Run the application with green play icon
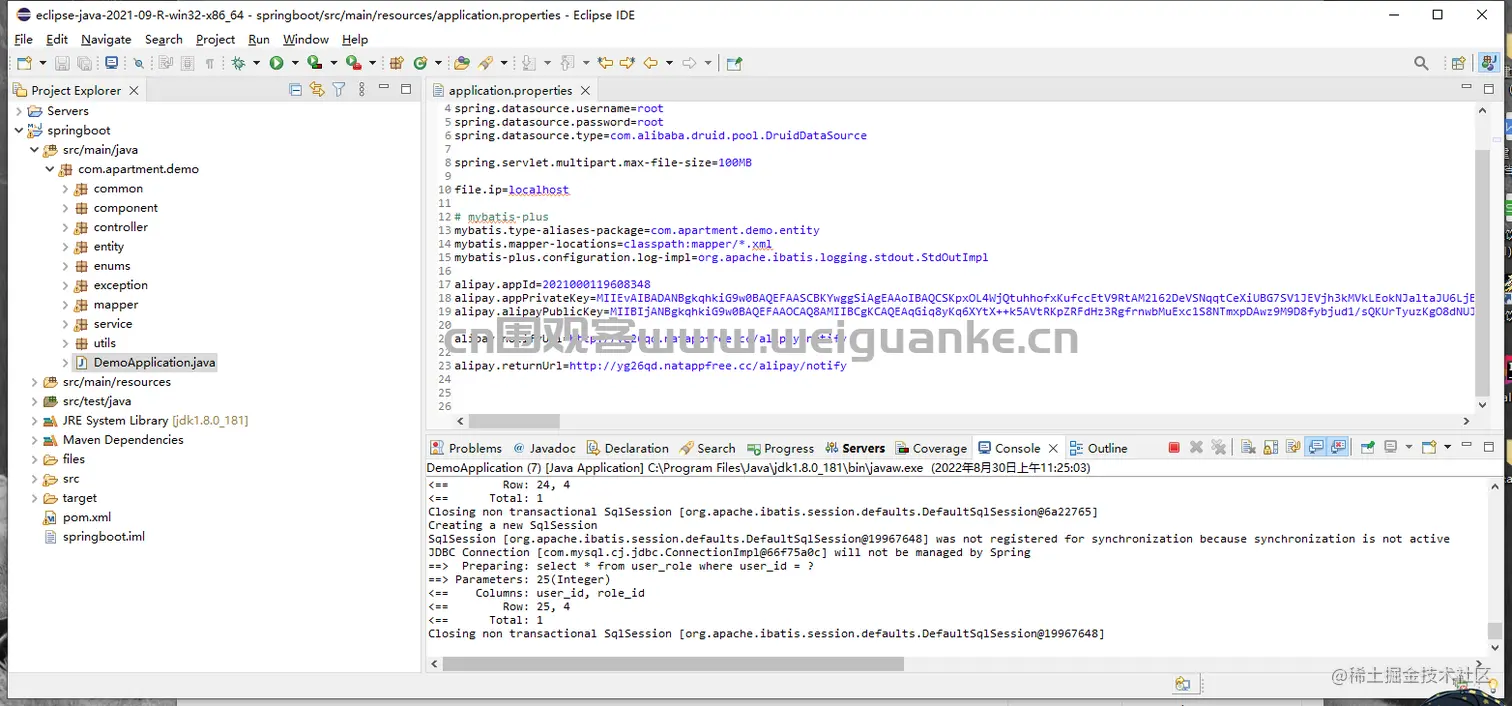 276,63
